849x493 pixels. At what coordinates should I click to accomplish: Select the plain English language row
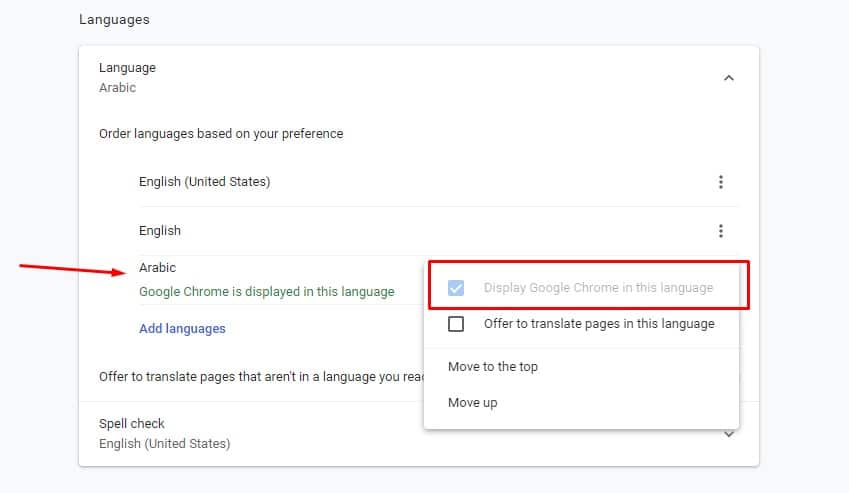coord(160,231)
